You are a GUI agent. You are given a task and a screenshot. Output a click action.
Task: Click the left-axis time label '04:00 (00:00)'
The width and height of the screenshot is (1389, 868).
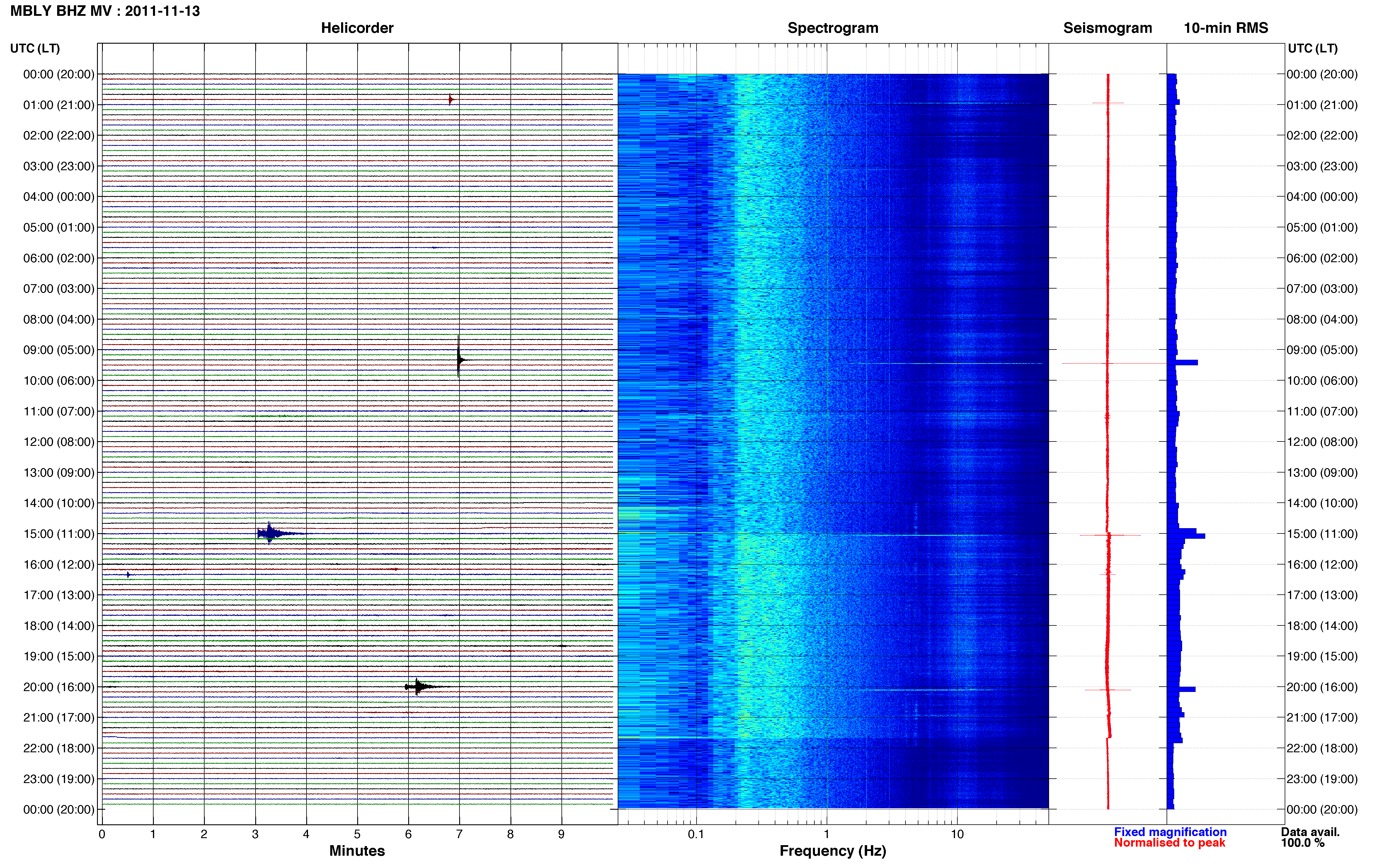59,197
